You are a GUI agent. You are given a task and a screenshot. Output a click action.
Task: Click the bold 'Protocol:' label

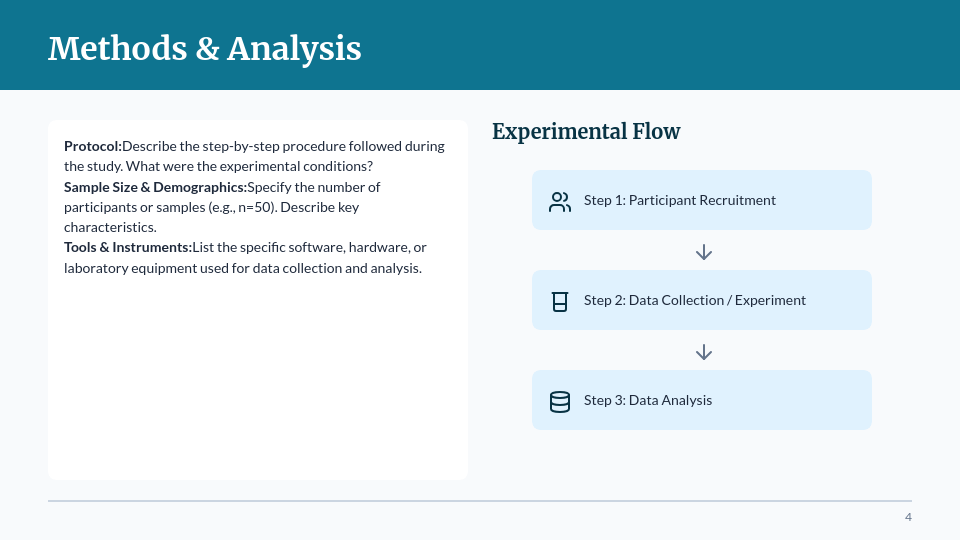93,146
